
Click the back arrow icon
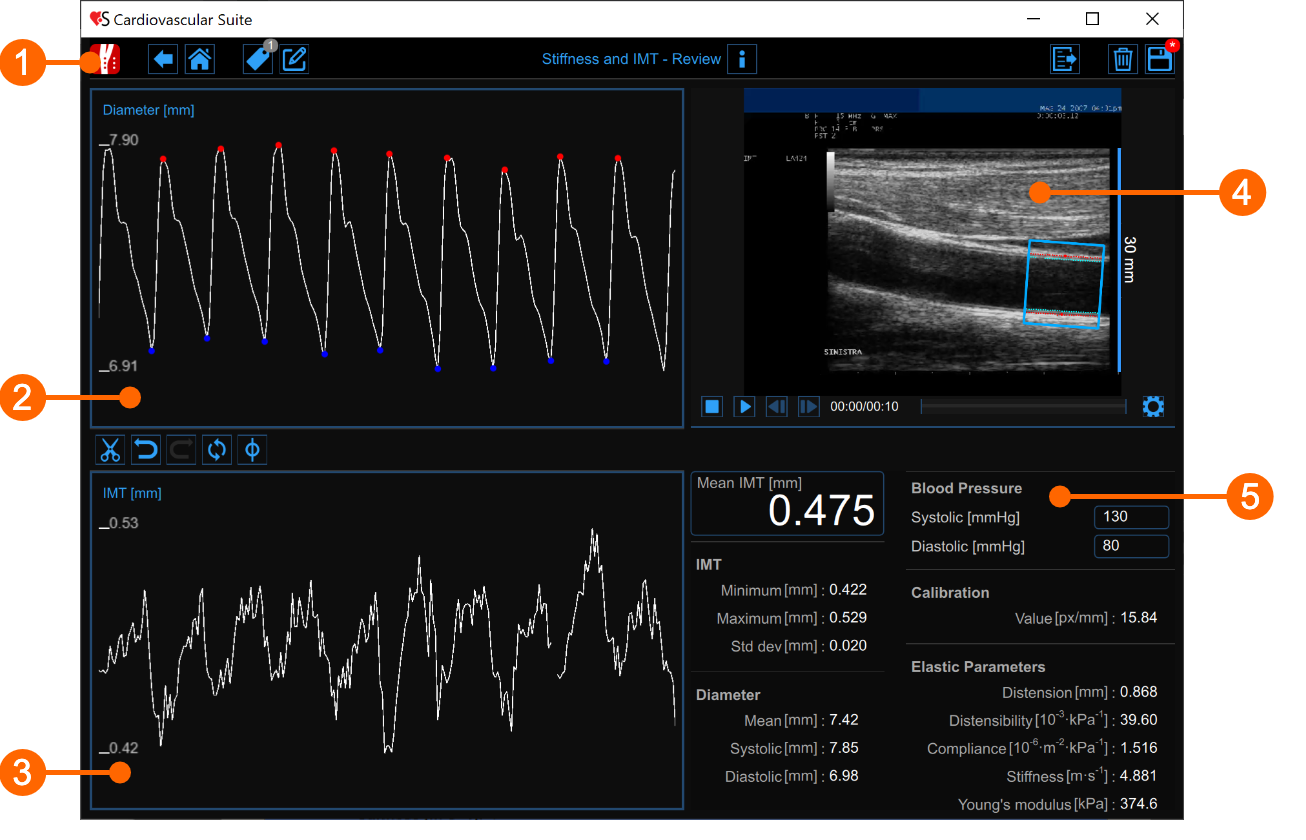coord(163,60)
